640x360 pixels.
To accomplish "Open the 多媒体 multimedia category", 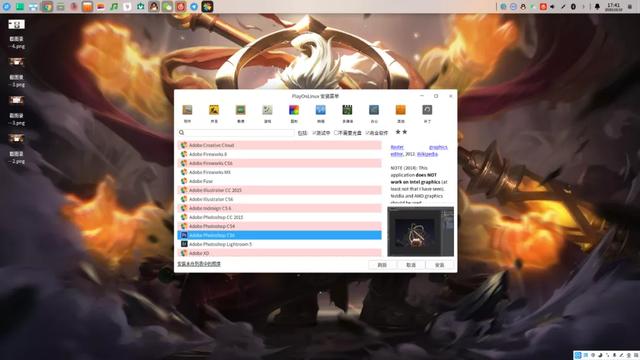I will click(x=347, y=113).
